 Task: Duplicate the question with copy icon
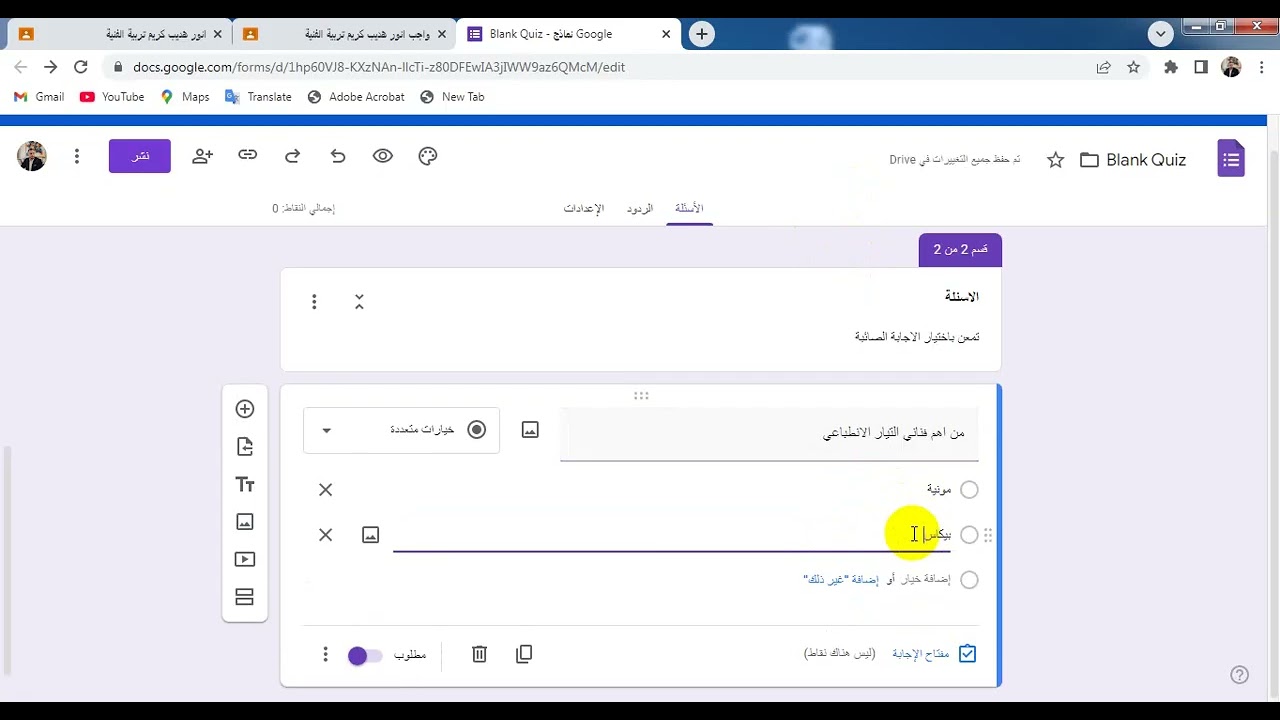(x=524, y=654)
